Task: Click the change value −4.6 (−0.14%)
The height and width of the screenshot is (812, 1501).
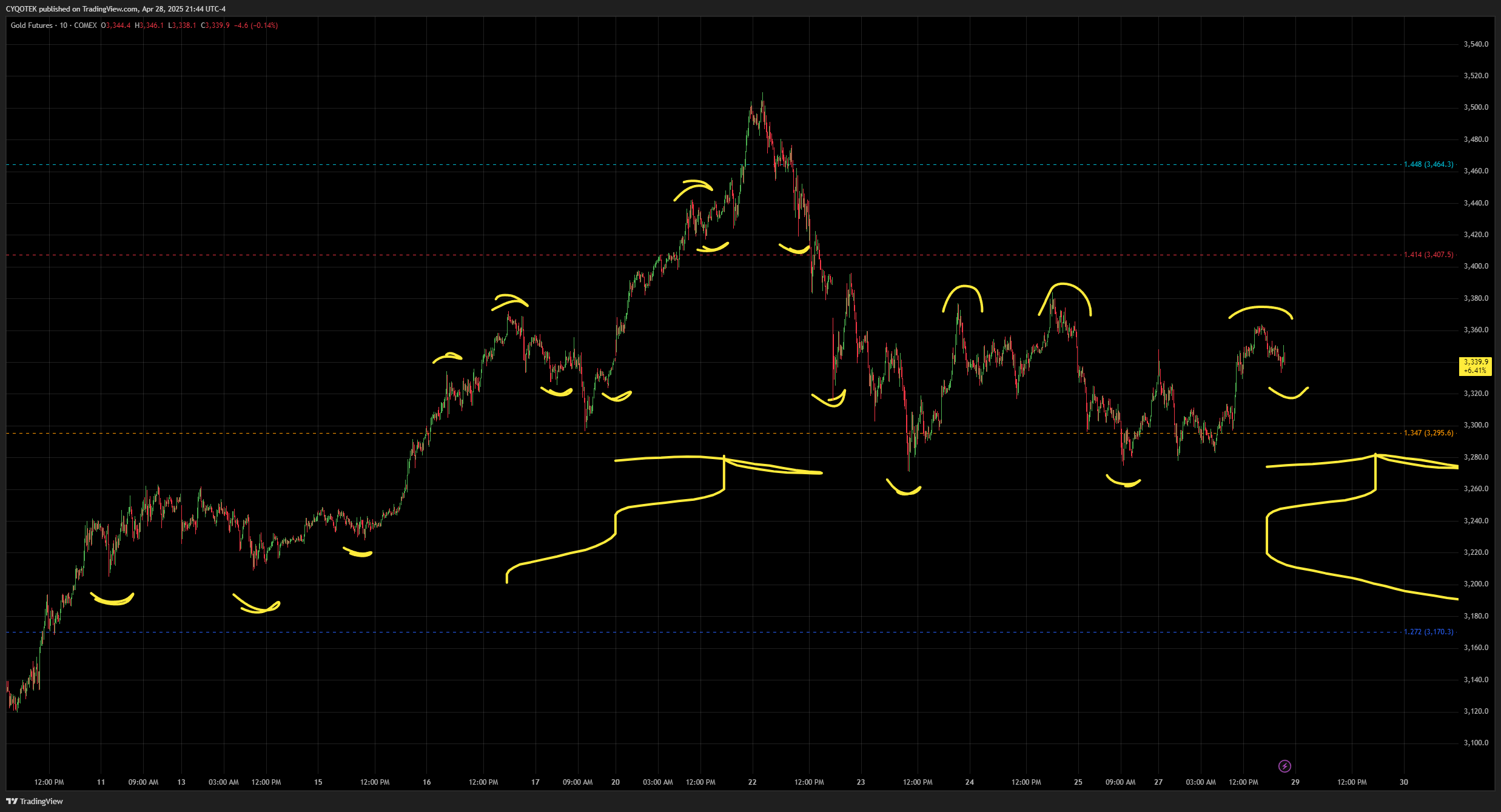Action: tap(256, 25)
